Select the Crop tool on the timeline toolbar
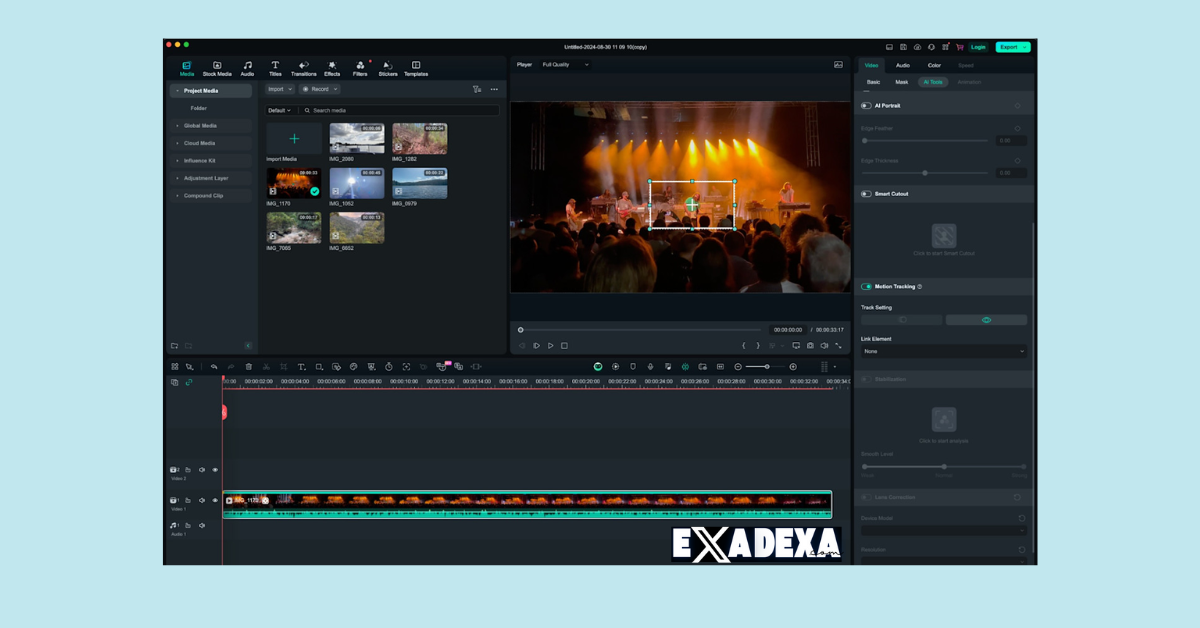 (x=284, y=366)
